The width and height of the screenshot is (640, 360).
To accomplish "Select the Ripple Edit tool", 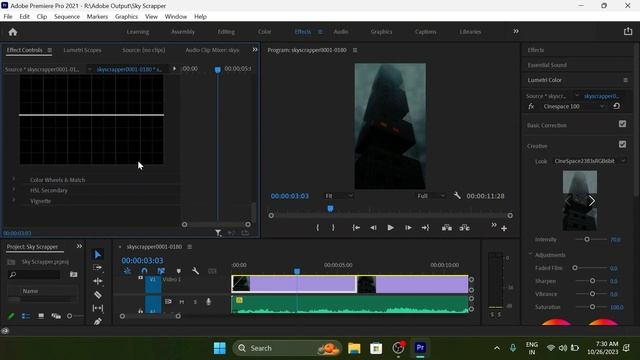I will tap(98, 281).
